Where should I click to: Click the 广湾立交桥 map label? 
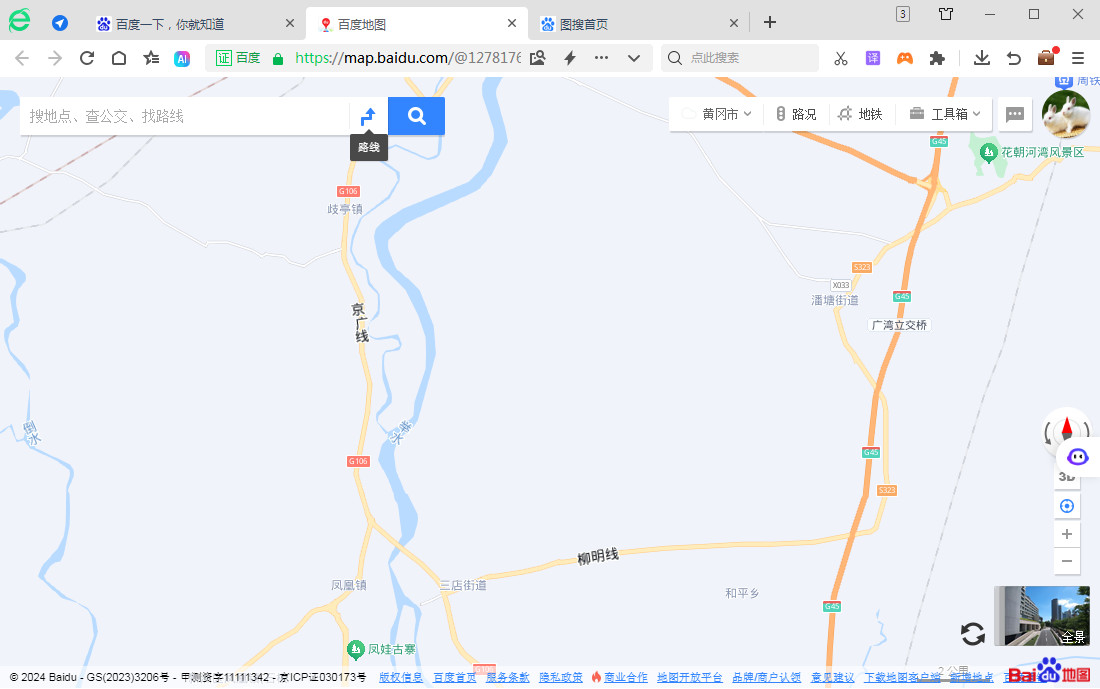(899, 325)
